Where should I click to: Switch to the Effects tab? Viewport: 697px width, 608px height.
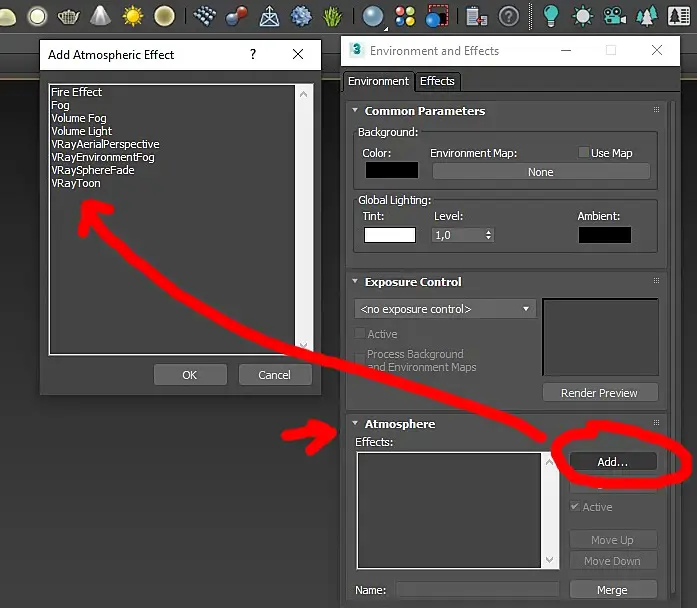[437, 81]
